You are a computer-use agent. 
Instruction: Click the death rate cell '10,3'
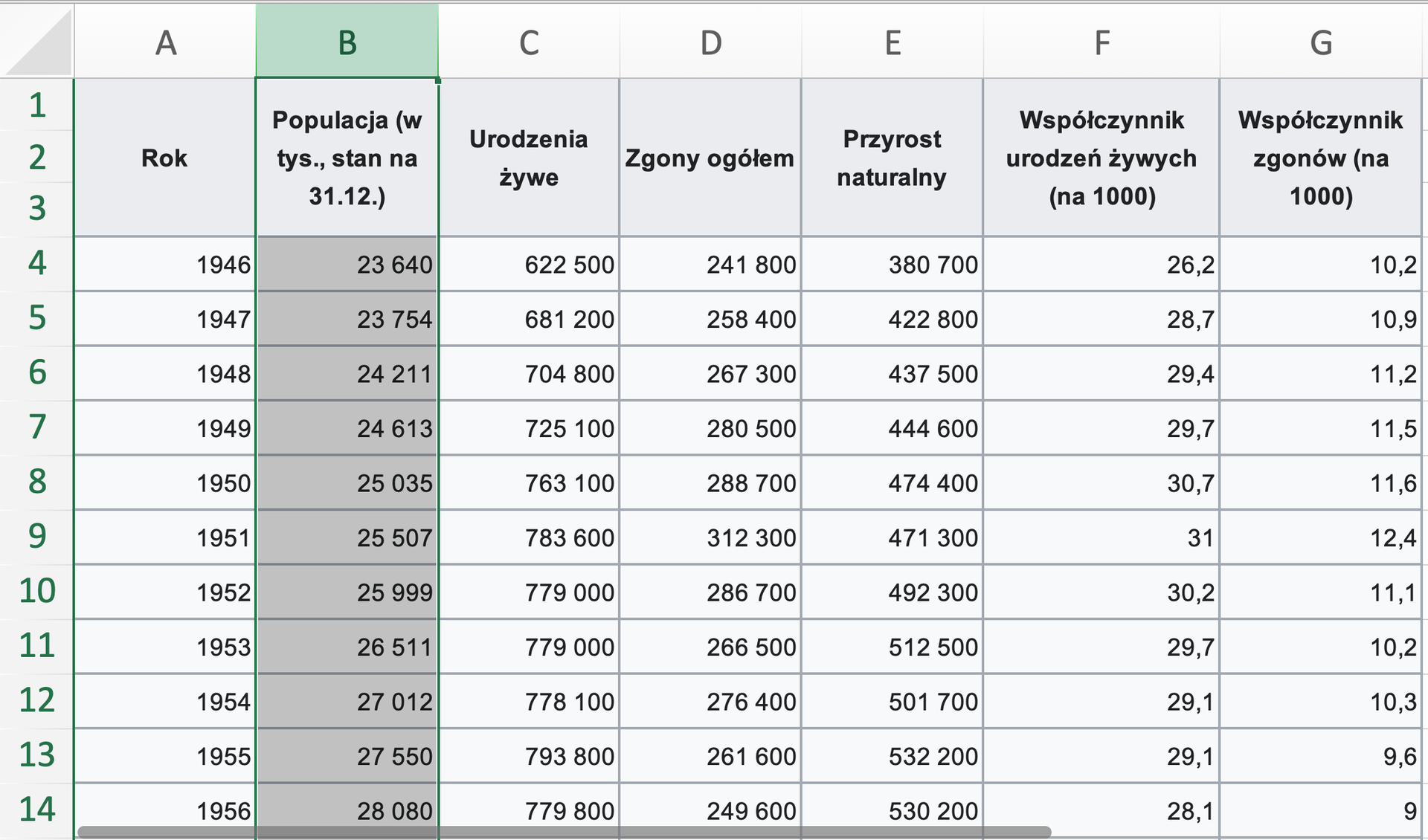point(1321,701)
